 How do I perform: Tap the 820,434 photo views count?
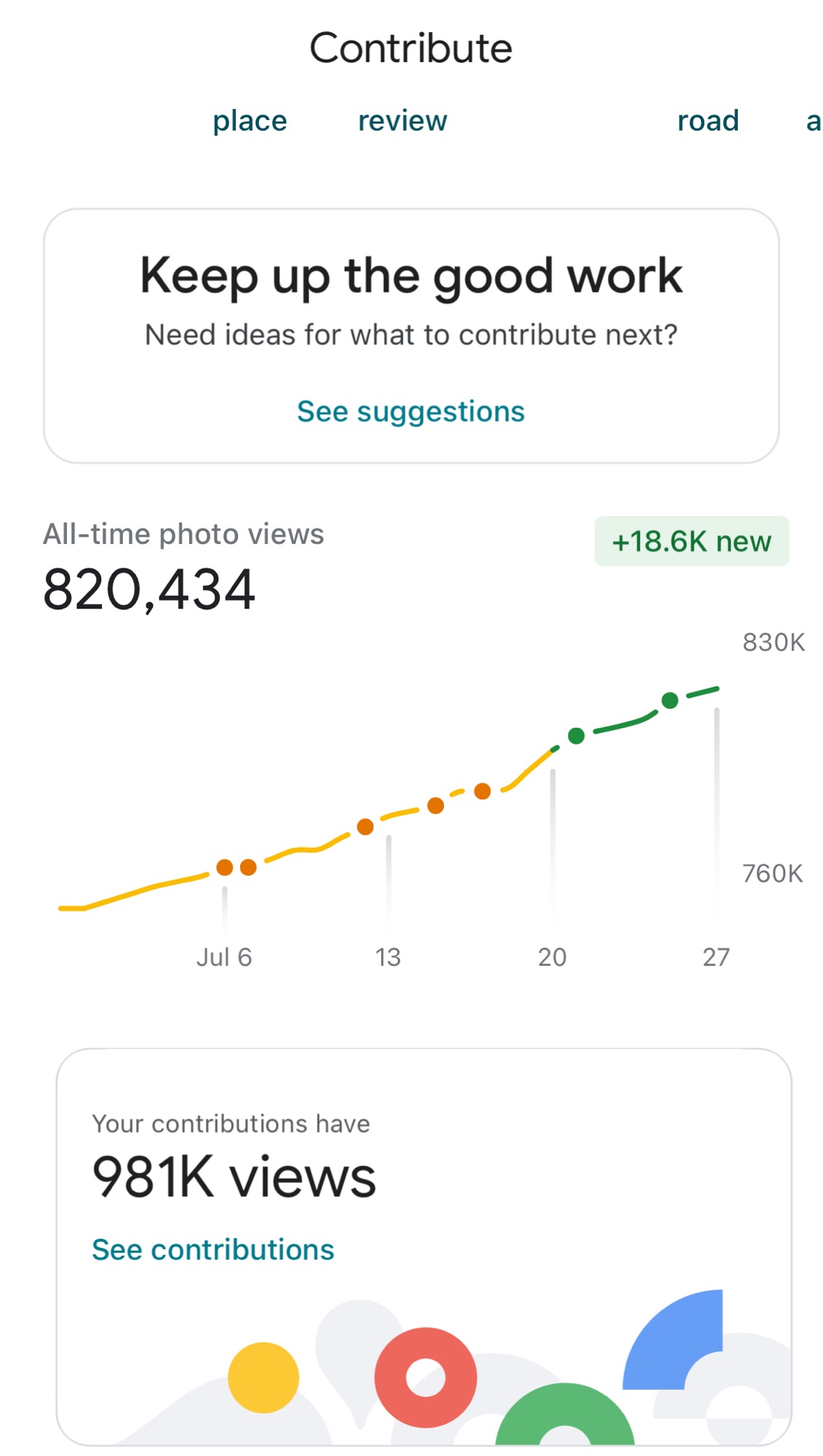[x=149, y=590]
